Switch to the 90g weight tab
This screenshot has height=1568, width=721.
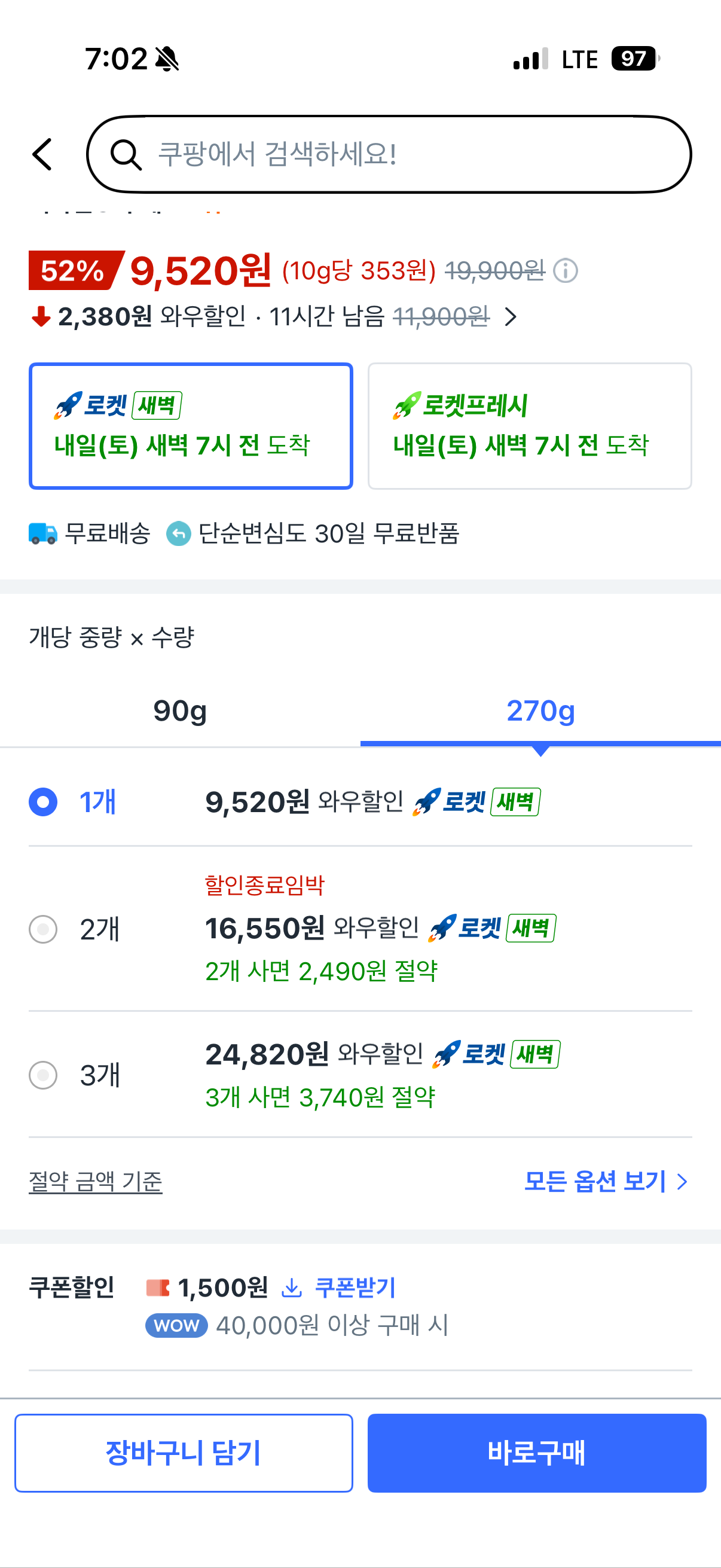[180, 710]
